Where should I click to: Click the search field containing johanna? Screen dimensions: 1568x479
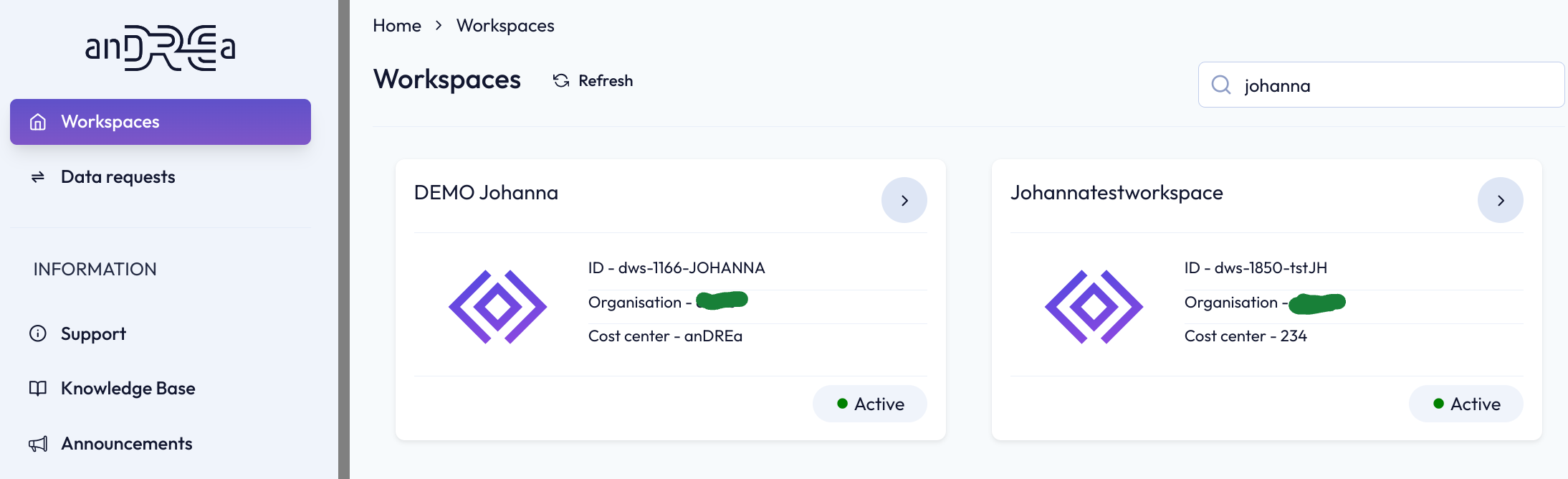pos(1381,85)
